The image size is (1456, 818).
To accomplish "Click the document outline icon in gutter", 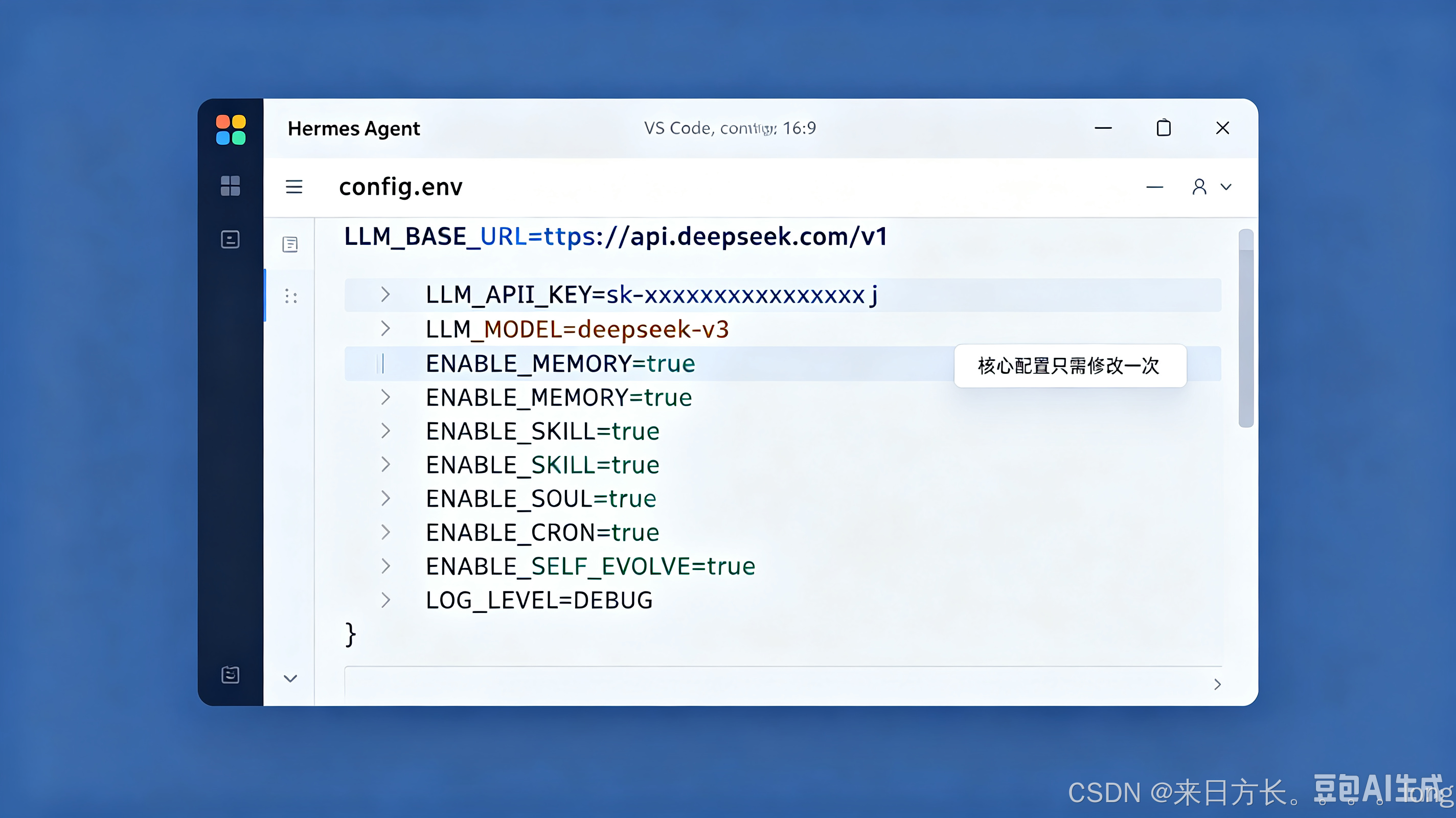I will coord(290,244).
